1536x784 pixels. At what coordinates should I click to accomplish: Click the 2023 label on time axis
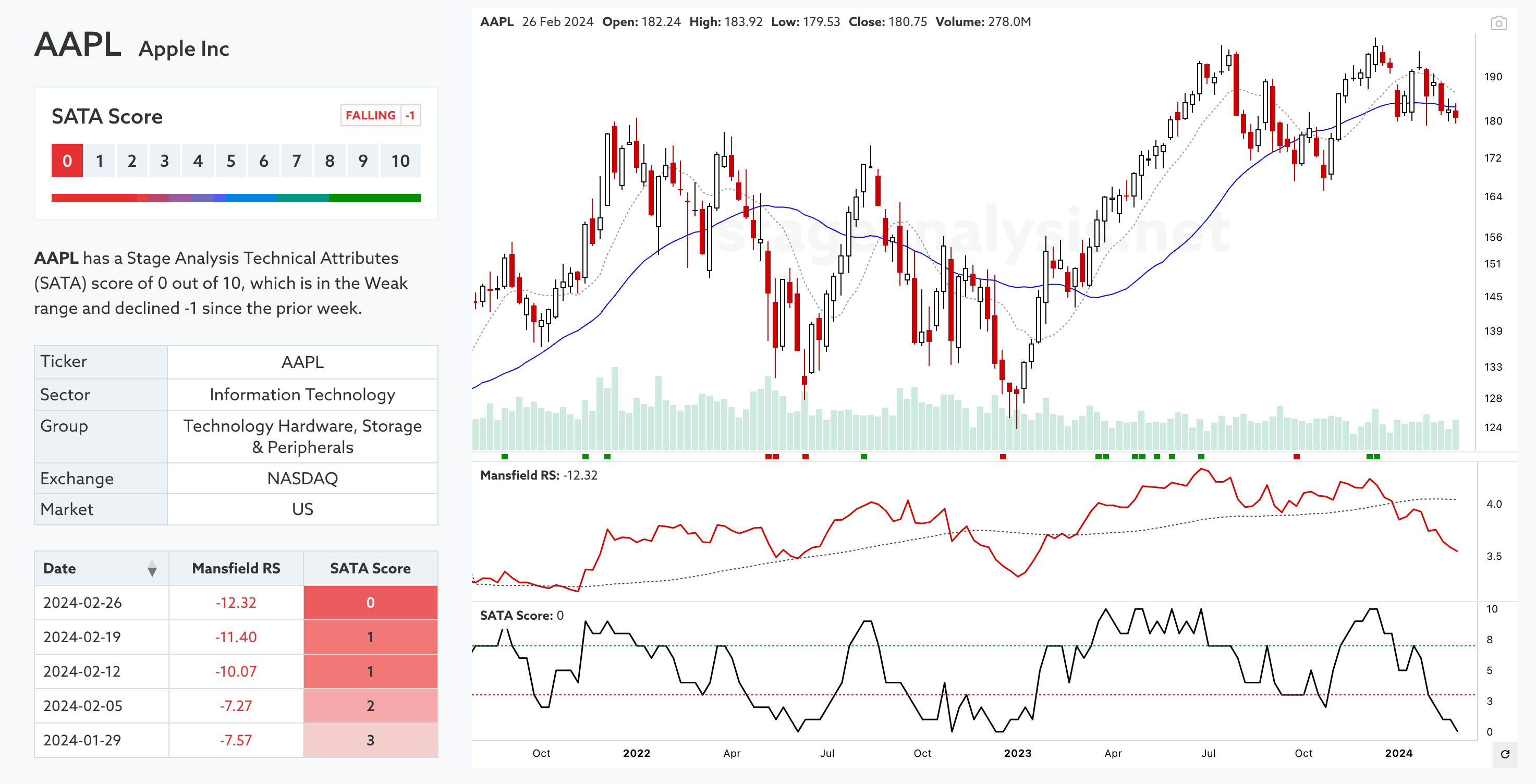point(1017,753)
